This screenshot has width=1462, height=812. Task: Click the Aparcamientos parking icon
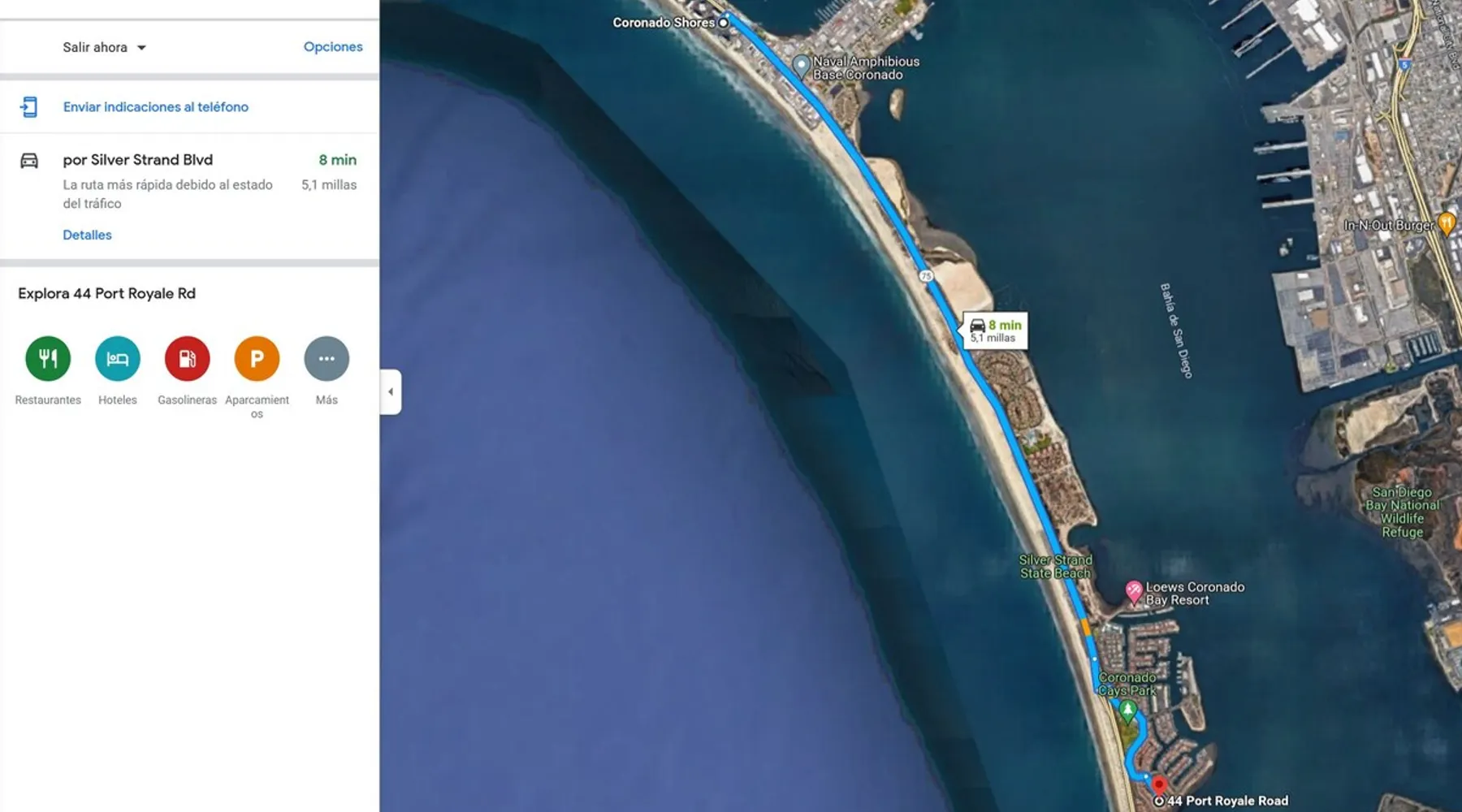click(257, 358)
